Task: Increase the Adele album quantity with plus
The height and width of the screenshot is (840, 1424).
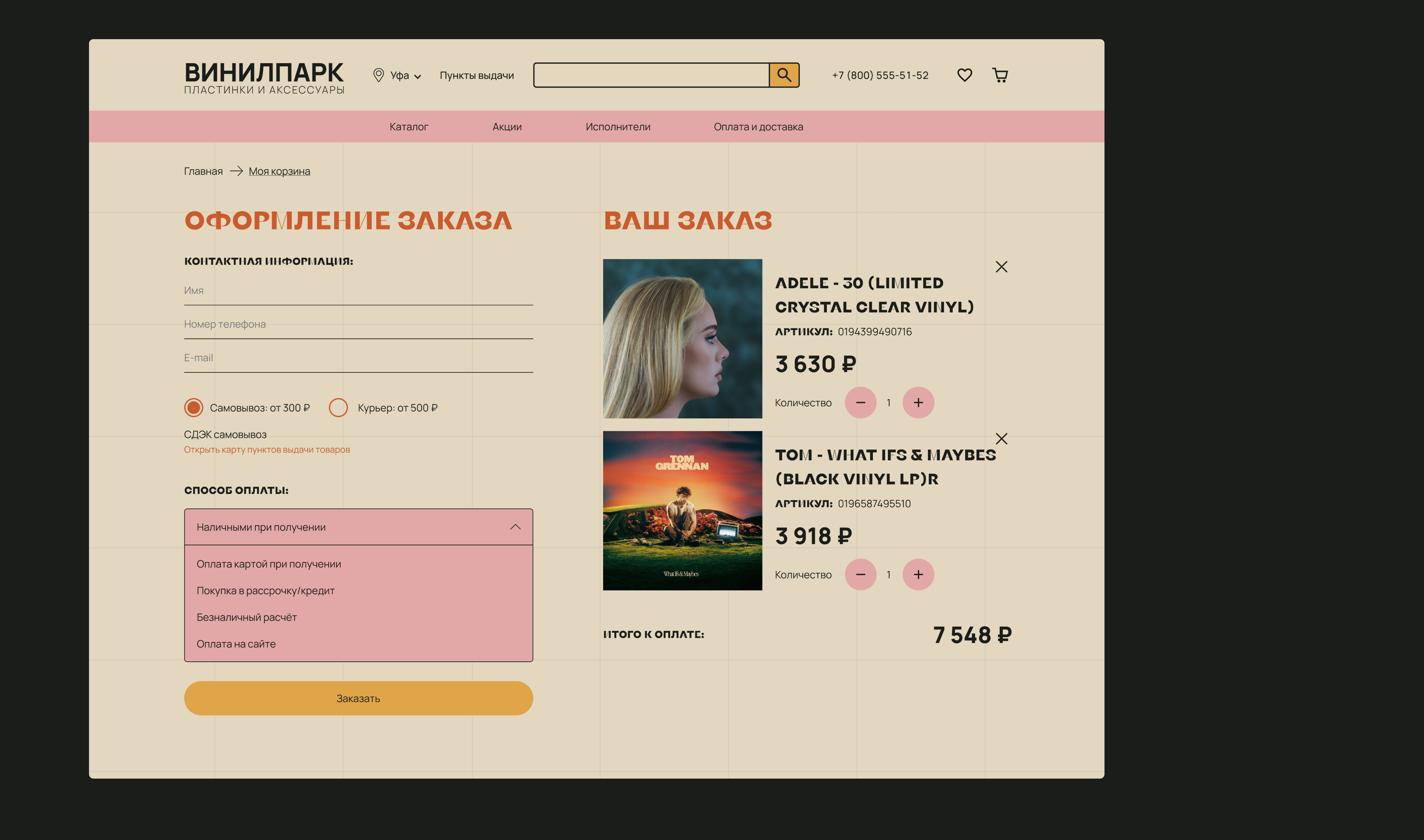Action: click(x=918, y=402)
